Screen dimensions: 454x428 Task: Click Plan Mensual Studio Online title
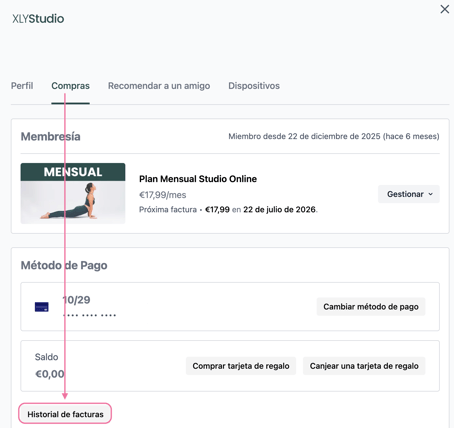[x=198, y=179]
